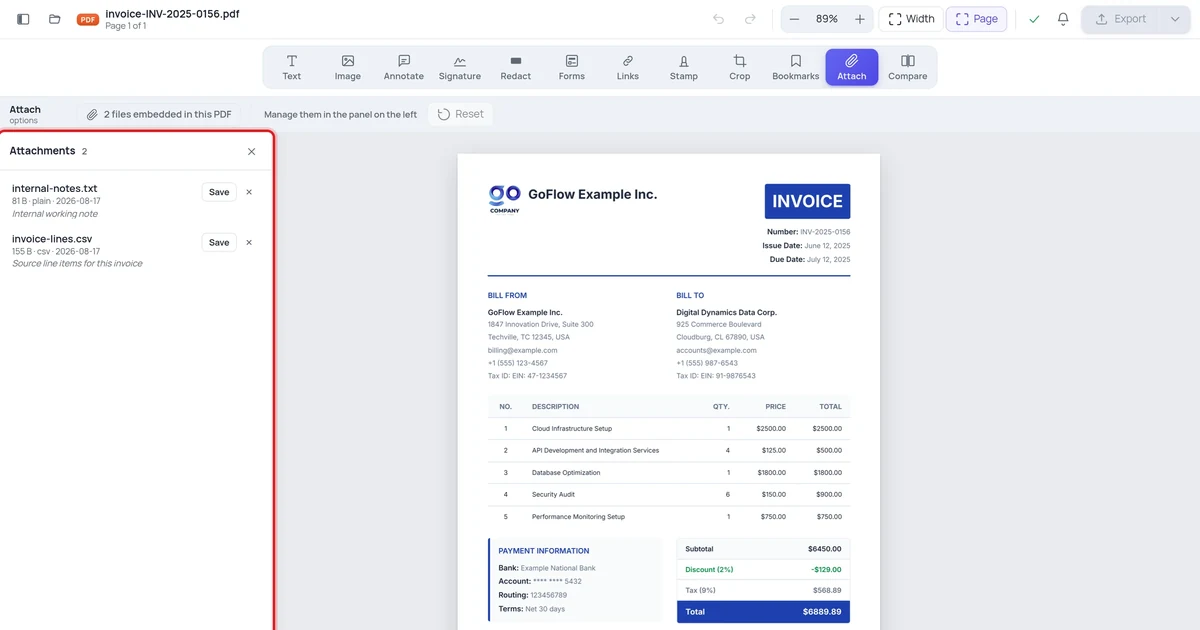
Task: Save invoice-lines.csv attachment
Action: 219,242
